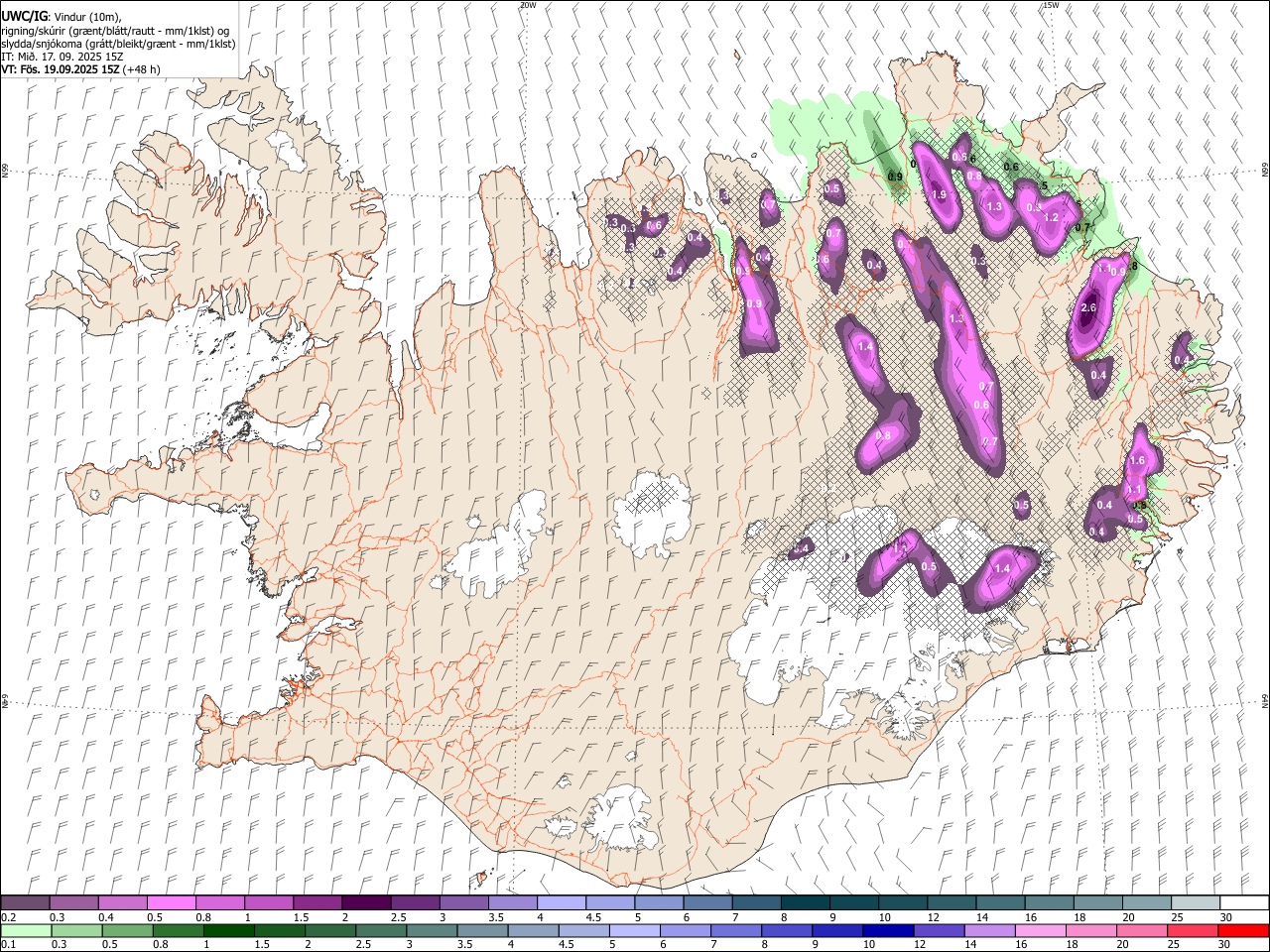
Task: Click the 1.9 precipitation value on the map
Action: [938, 195]
